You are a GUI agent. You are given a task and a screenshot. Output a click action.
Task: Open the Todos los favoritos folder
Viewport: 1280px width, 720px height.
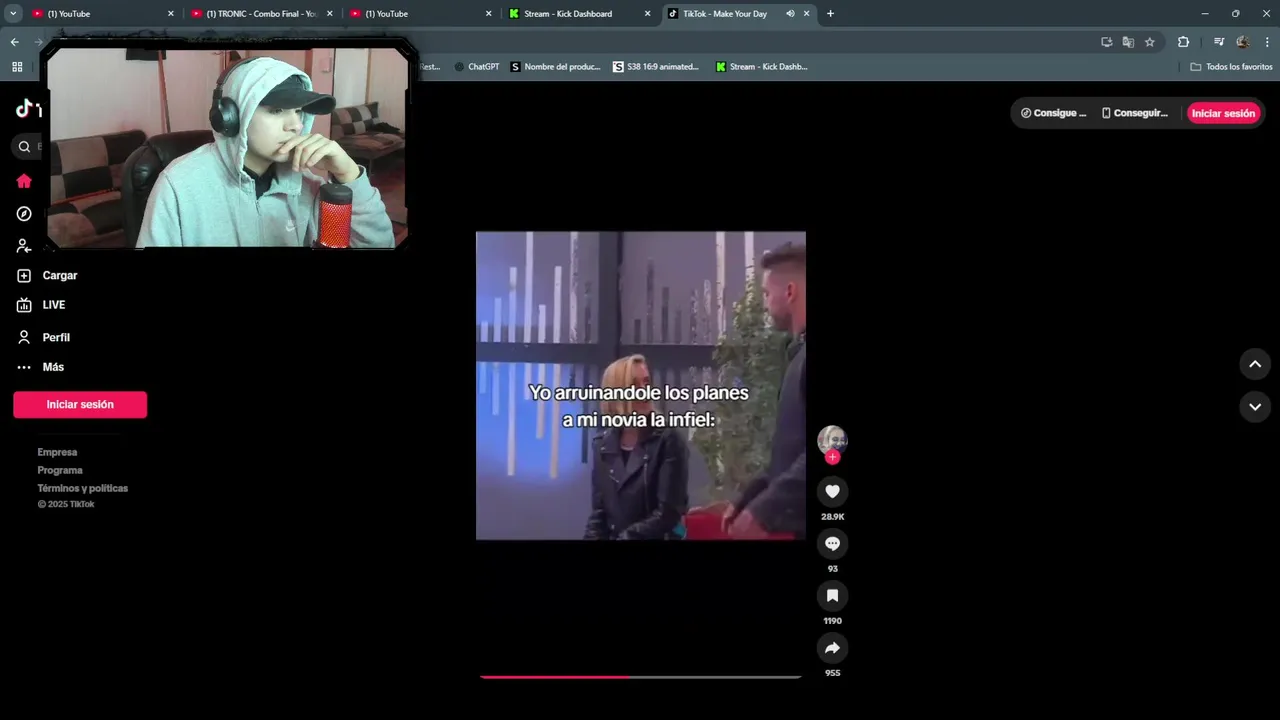(x=1231, y=67)
